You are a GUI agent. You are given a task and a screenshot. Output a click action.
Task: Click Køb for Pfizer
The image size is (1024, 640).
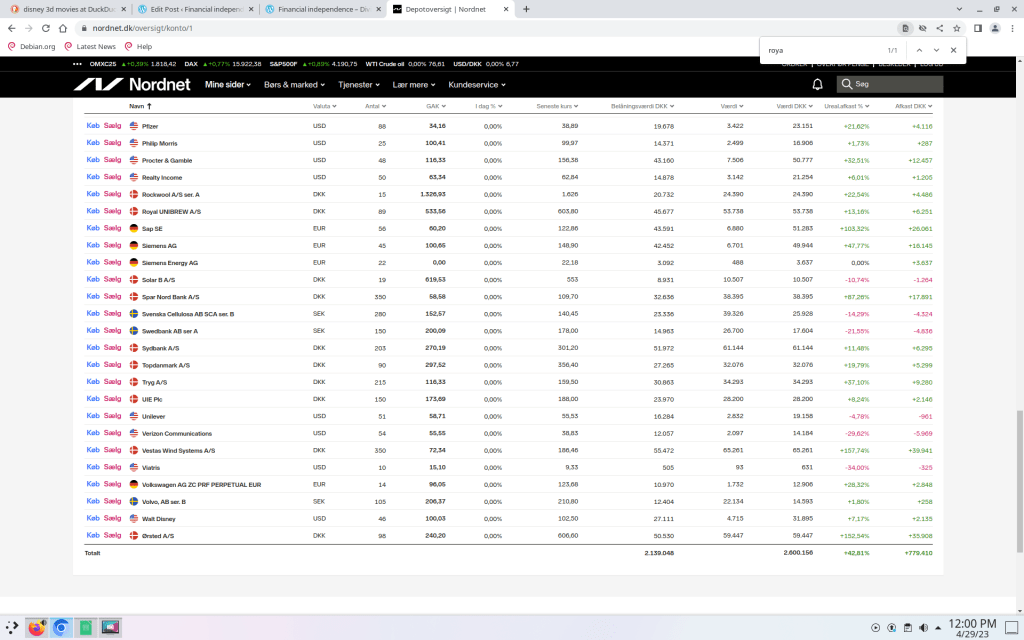tap(93, 126)
